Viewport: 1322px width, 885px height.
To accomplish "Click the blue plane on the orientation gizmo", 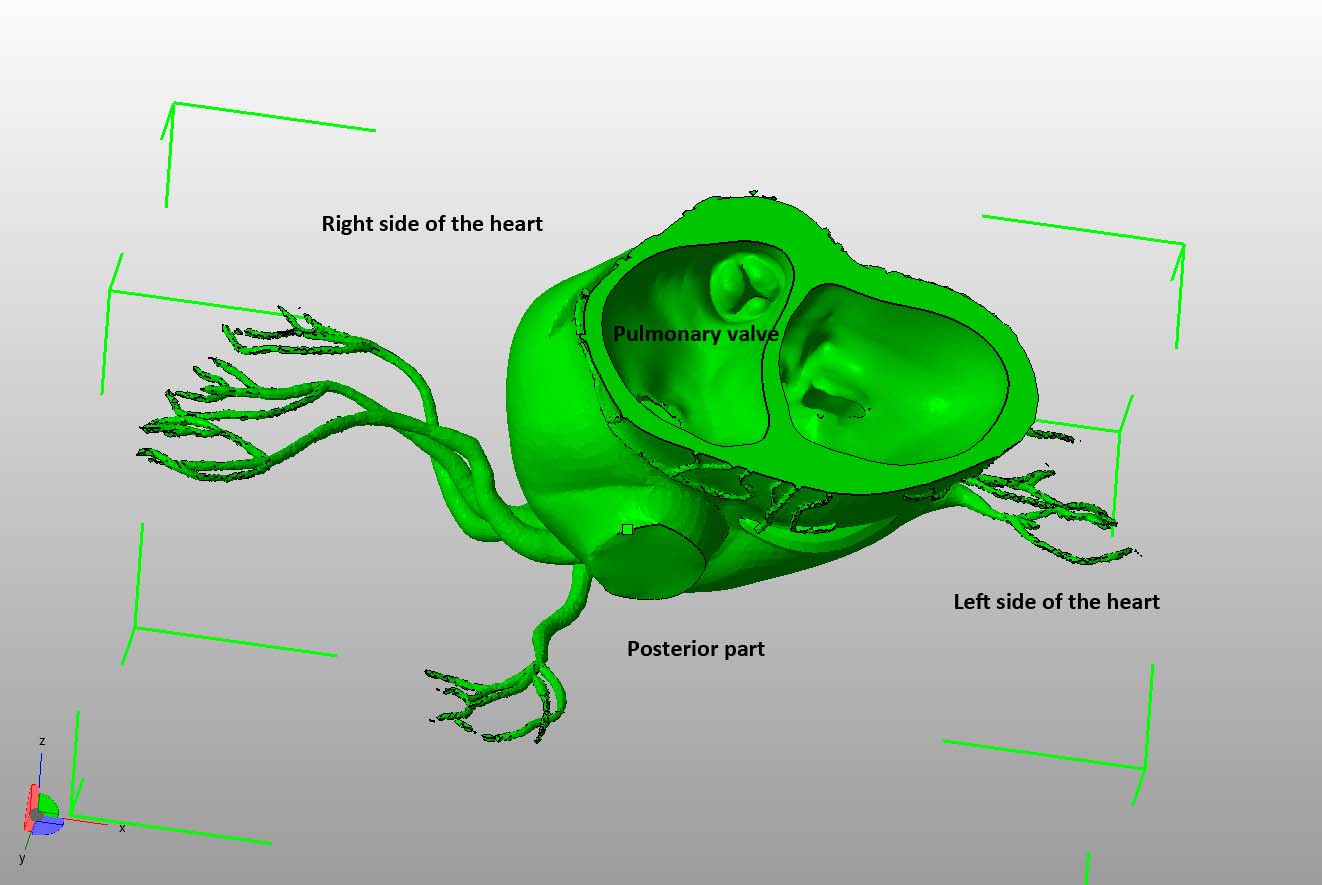I will click(50, 825).
